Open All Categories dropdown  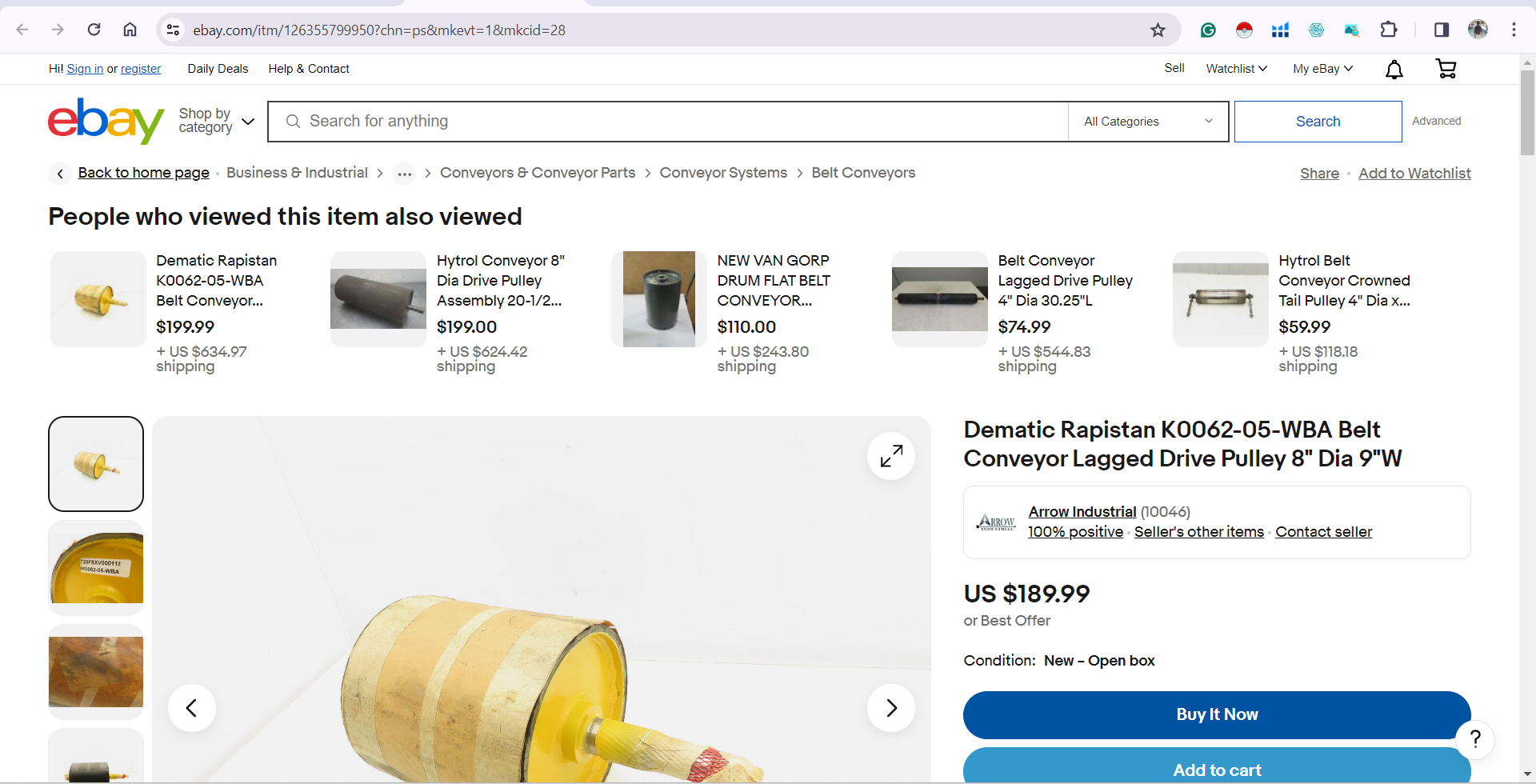(1148, 122)
